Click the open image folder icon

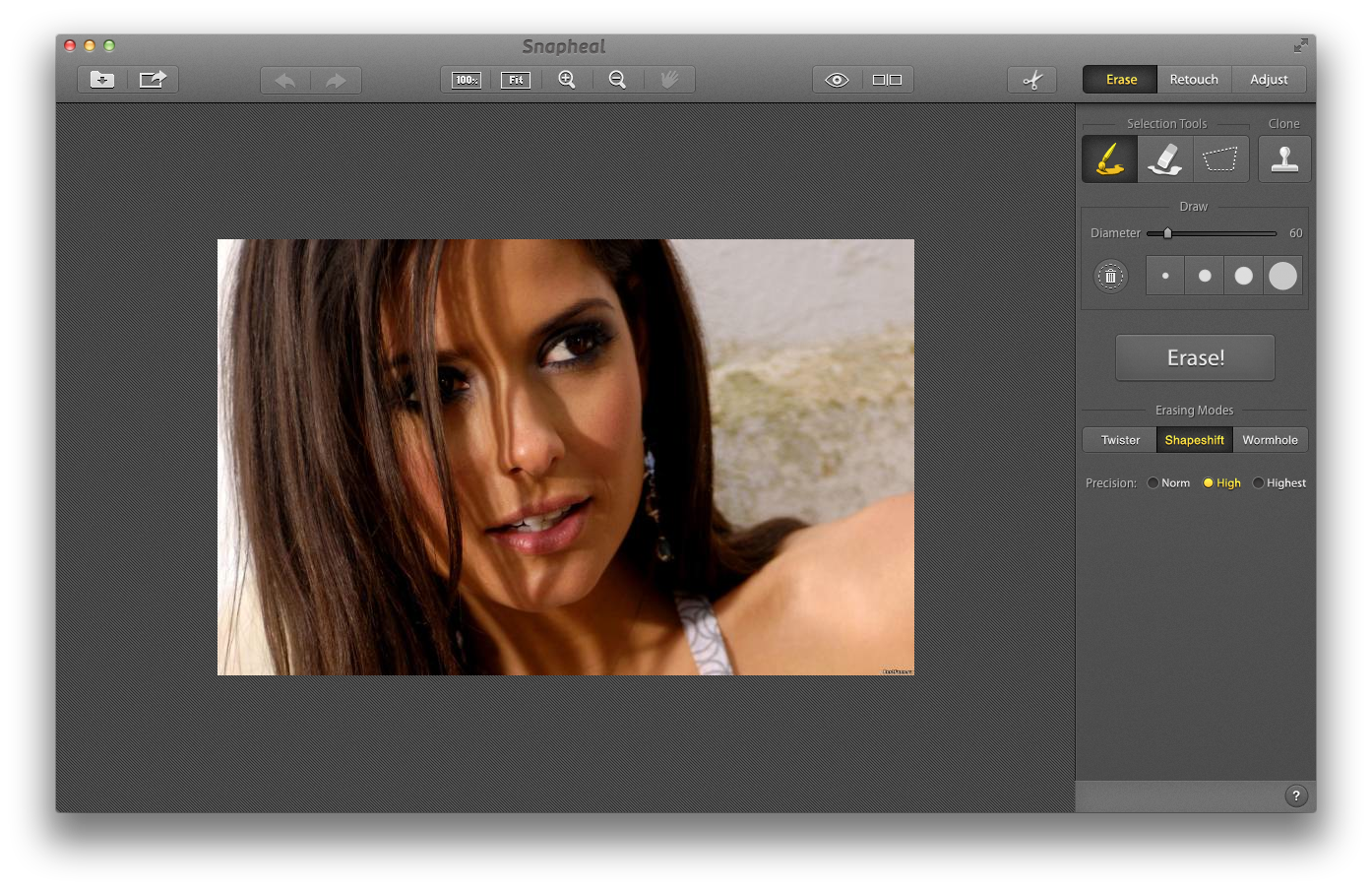click(x=102, y=80)
